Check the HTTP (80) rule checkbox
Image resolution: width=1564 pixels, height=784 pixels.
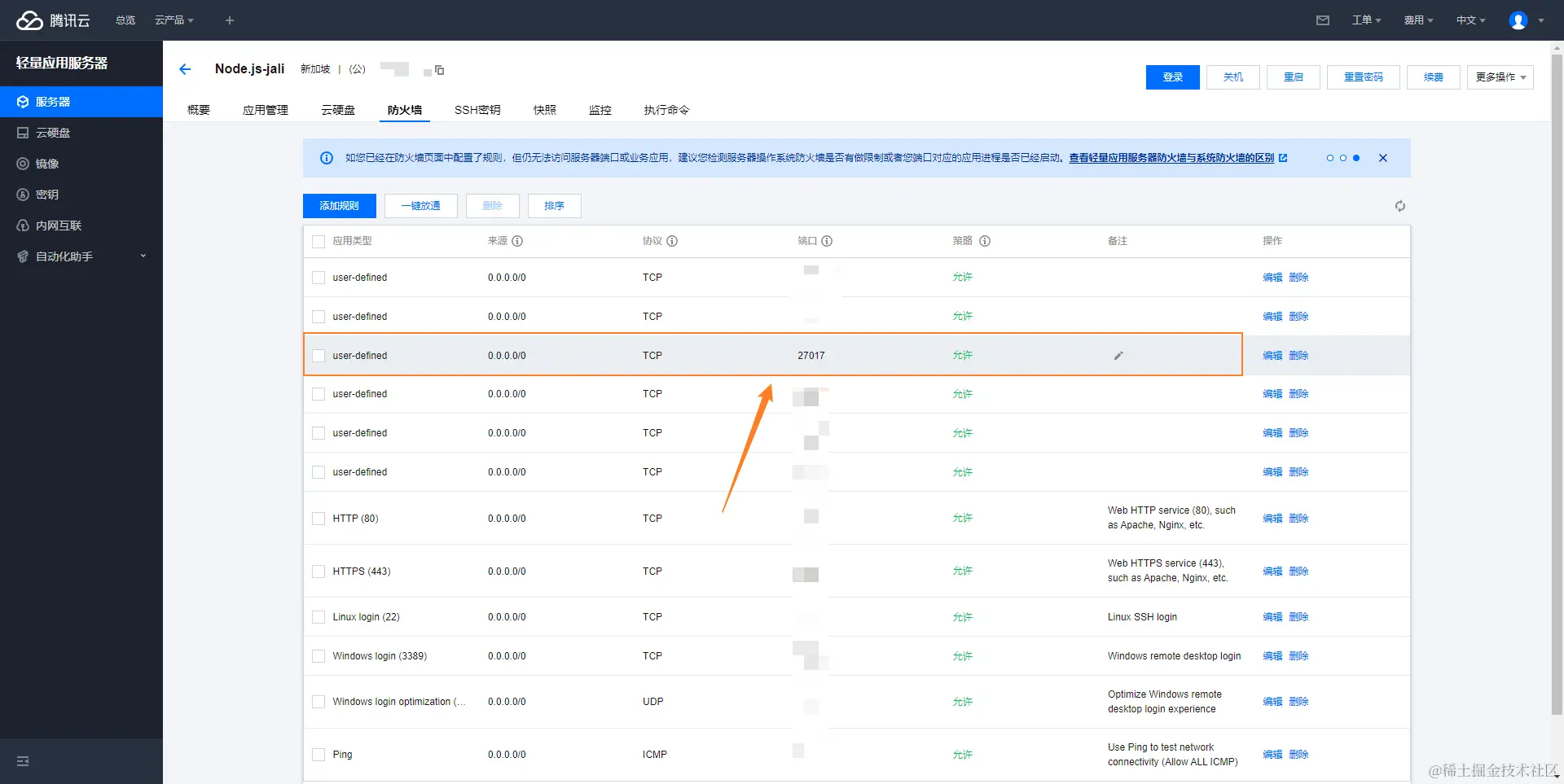click(319, 518)
